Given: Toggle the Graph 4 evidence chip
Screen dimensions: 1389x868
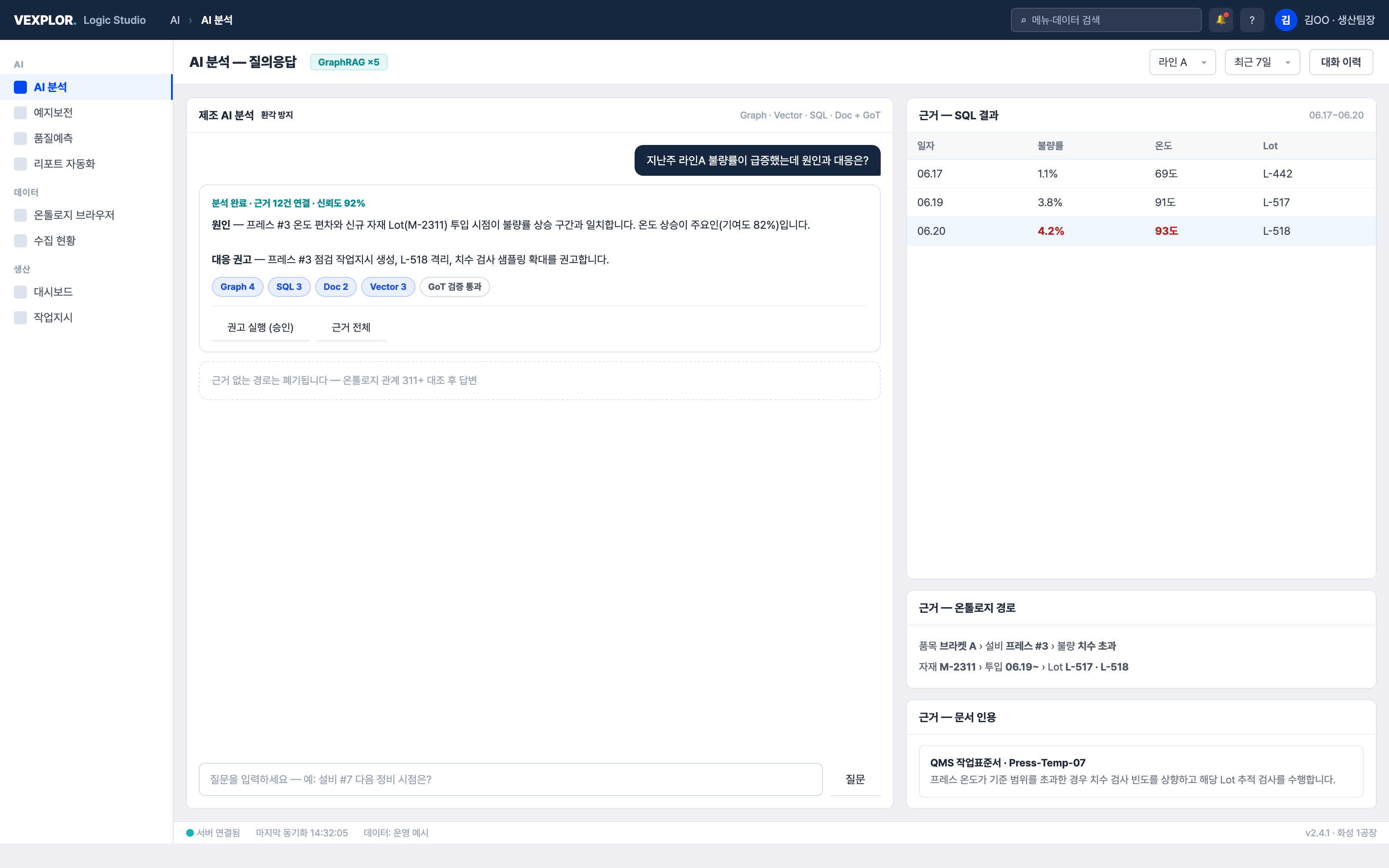Looking at the screenshot, I should pyautogui.click(x=237, y=286).
